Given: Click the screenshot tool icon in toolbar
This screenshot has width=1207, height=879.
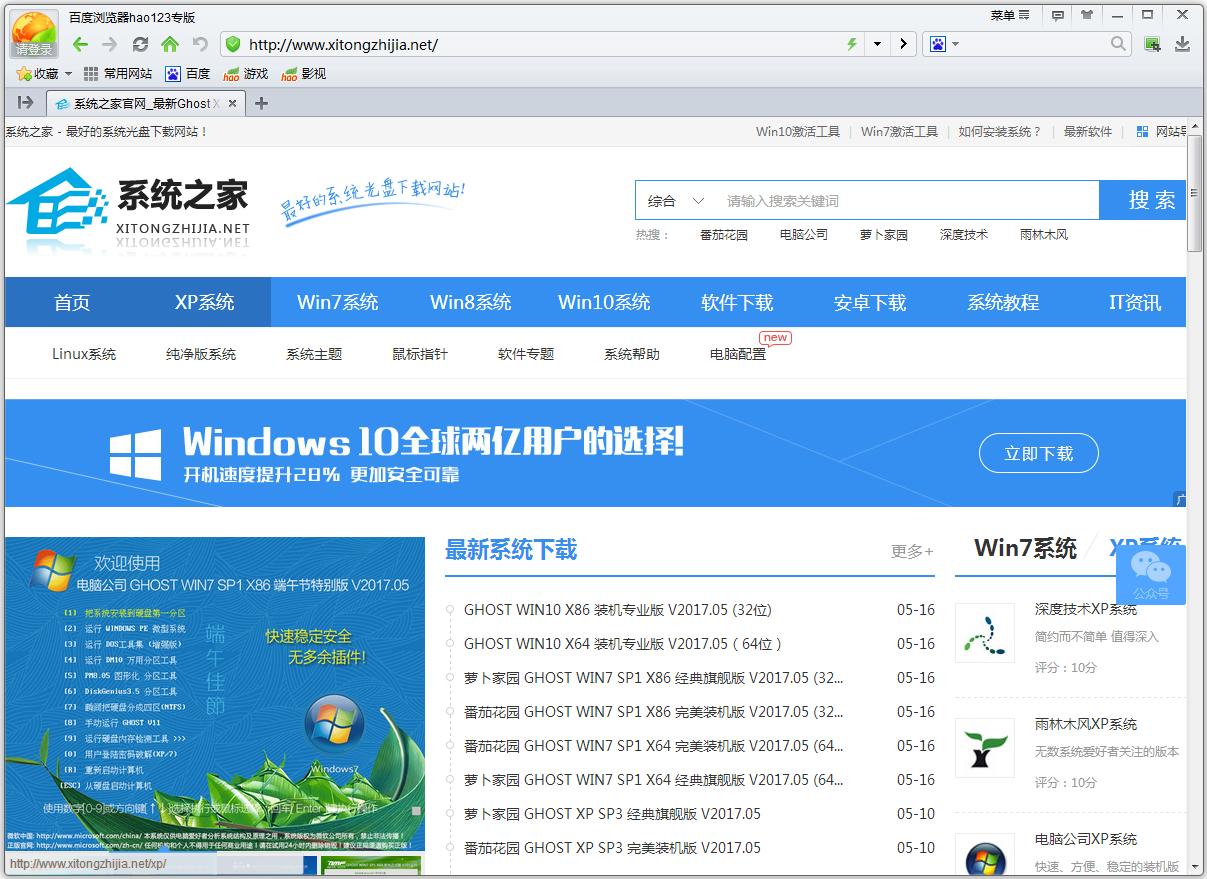Looking at the screenshot, I should [x=1152, y=44].
